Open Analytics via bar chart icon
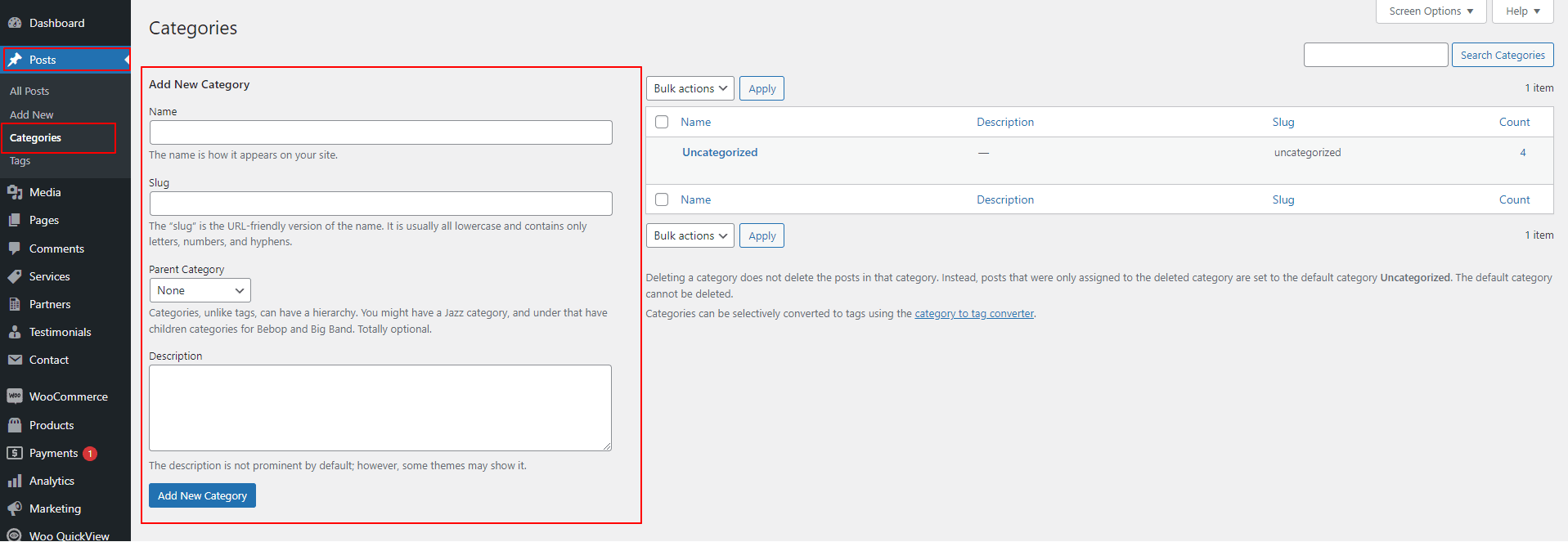Screen dimensions: 1568x542 (x=15, y=481)
